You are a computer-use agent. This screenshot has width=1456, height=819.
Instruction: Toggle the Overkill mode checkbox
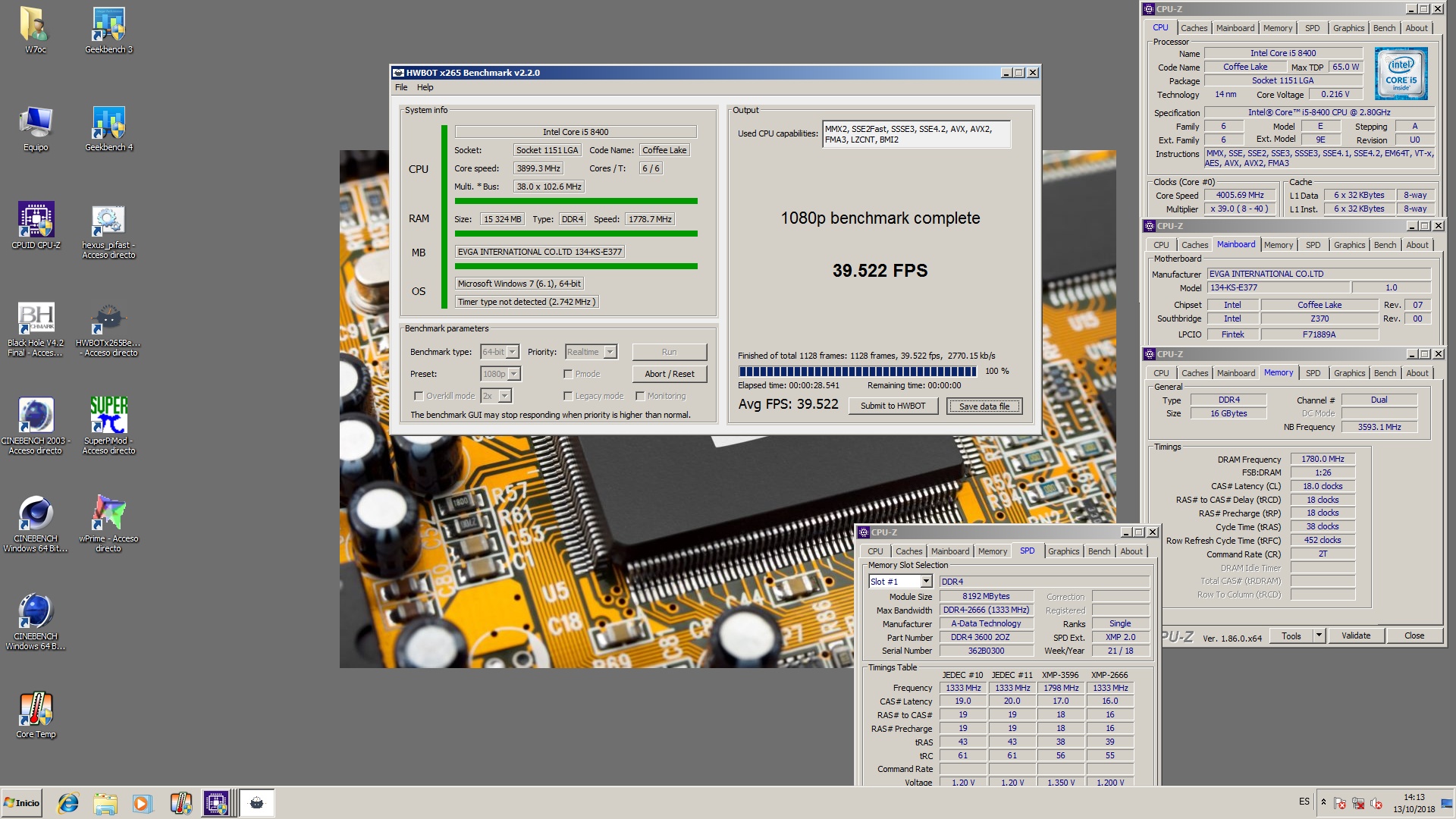click(x=419, y=396)
